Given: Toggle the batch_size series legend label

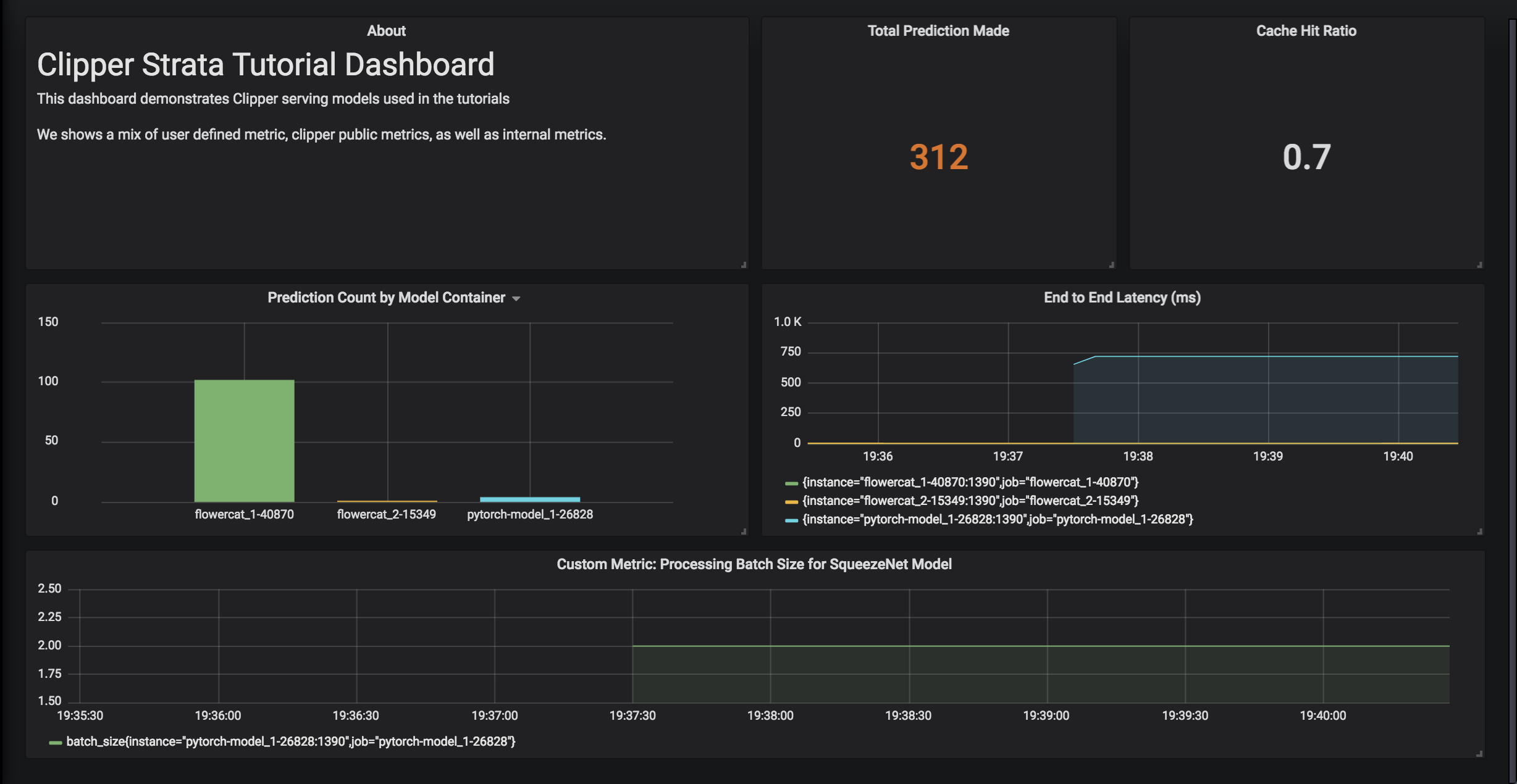Looking at the screenshot, I should point(290,741).
